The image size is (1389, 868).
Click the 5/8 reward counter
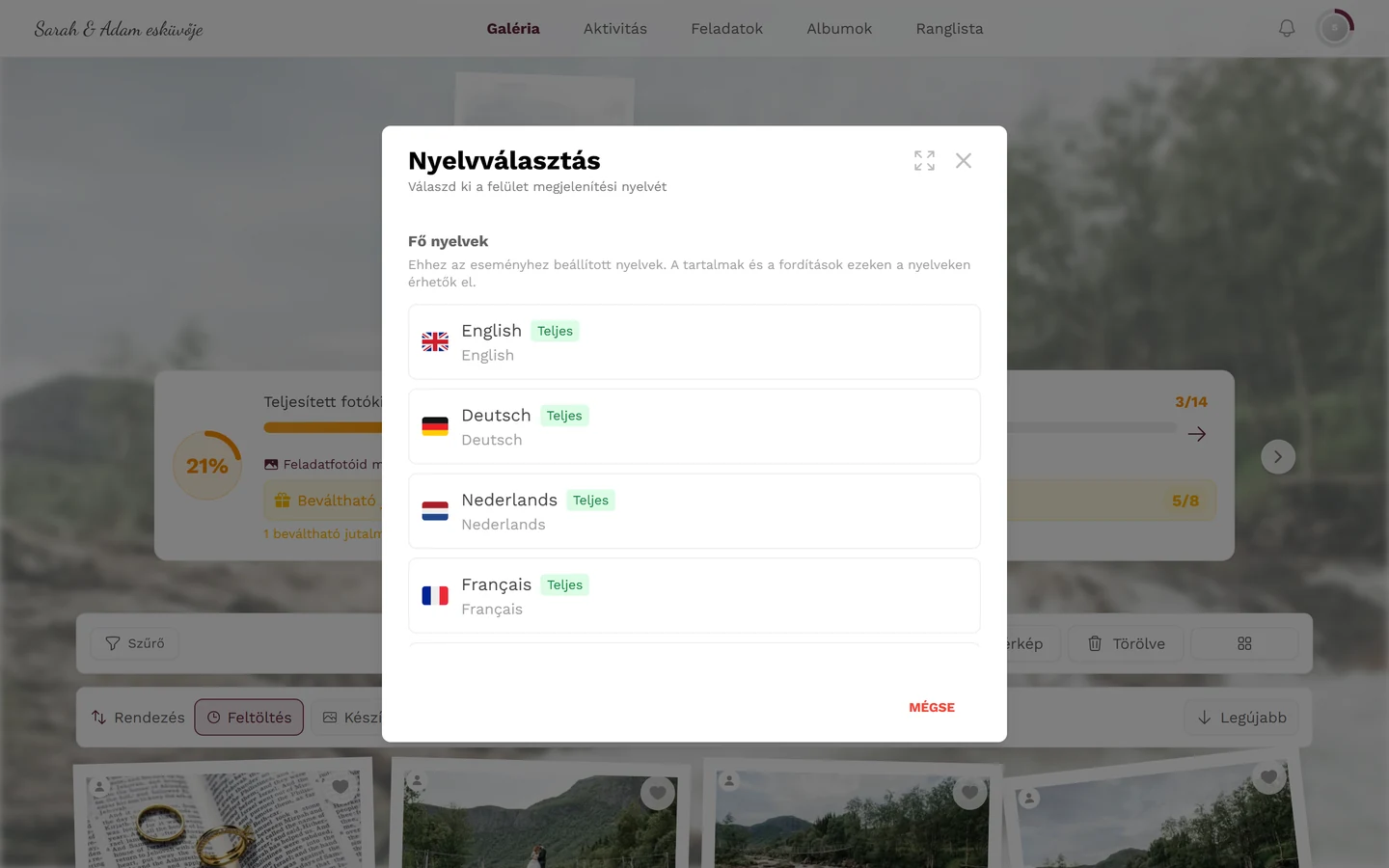[1185, 501]
